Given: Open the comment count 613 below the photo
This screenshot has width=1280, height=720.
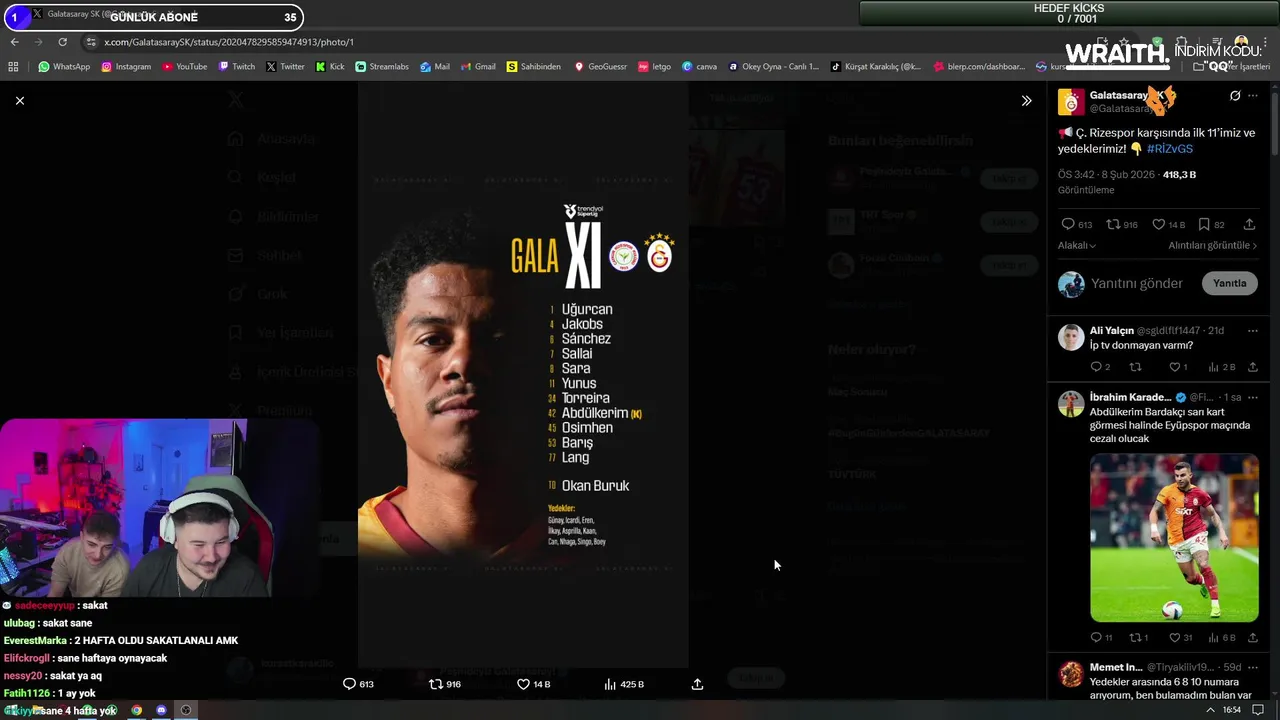Looking at the screenshot, I should coord(358,684).
